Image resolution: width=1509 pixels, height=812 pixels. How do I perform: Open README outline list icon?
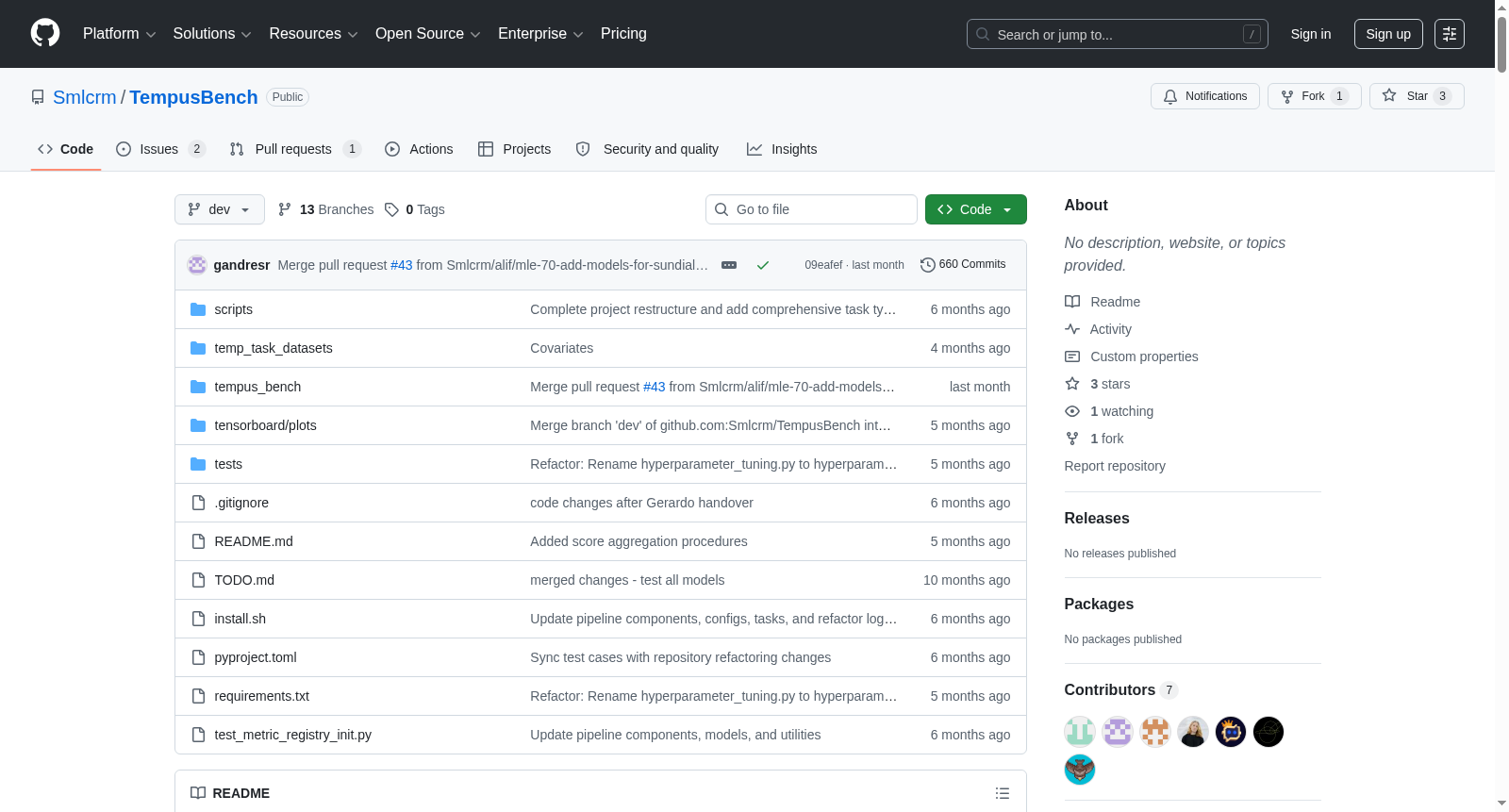[1003, 793]
